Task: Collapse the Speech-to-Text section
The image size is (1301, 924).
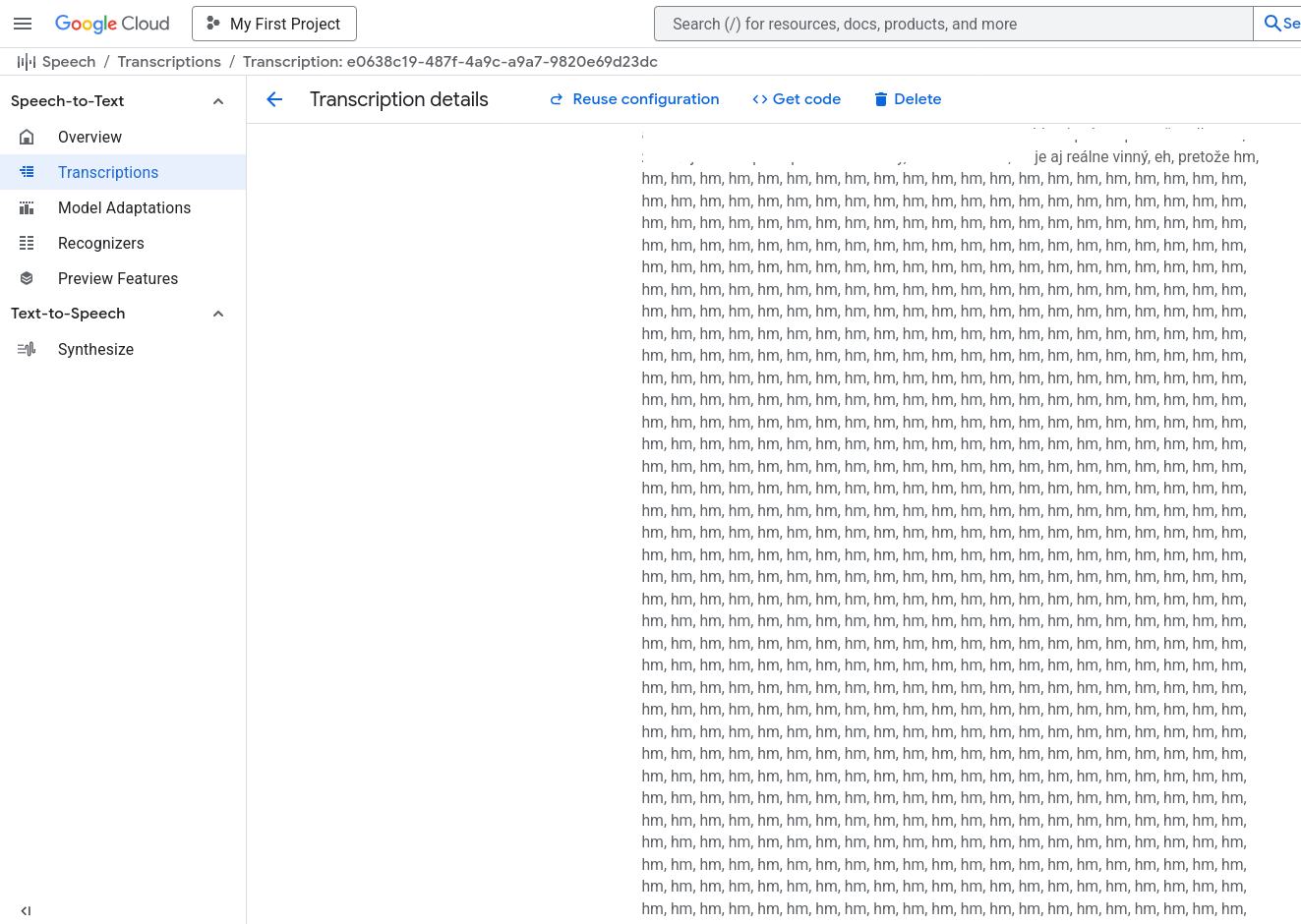Action: (218, 101)
